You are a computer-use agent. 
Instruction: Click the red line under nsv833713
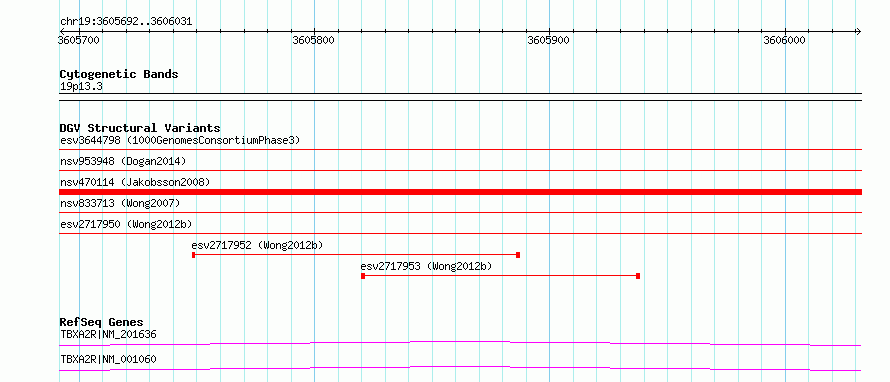pyautogui.click(x=461, y=213)
